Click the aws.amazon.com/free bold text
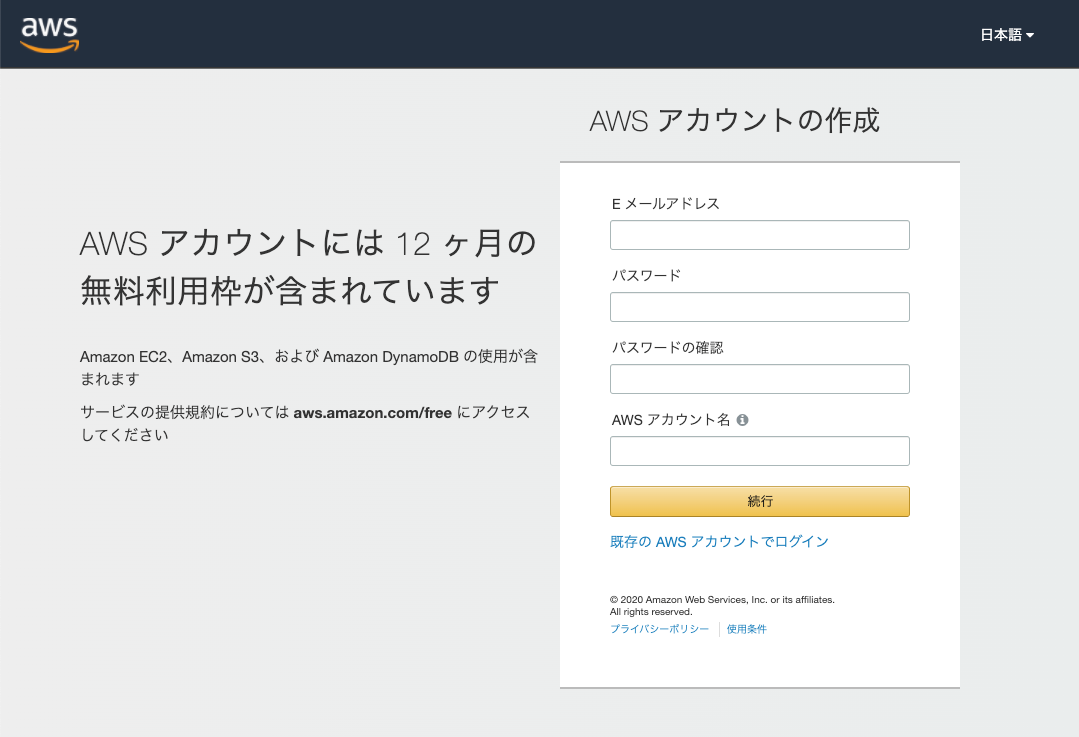This screenshot has width=1079, height=737. pyautogui.click(x=372, y=413)
